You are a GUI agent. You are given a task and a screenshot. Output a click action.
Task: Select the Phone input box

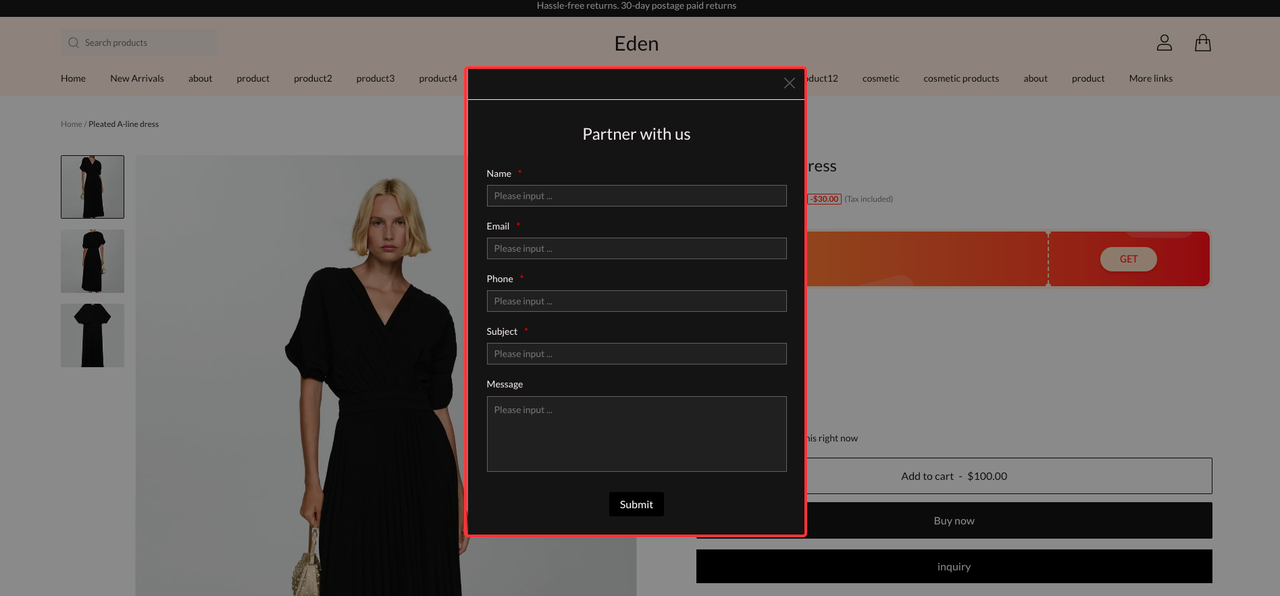coord(636,301)
